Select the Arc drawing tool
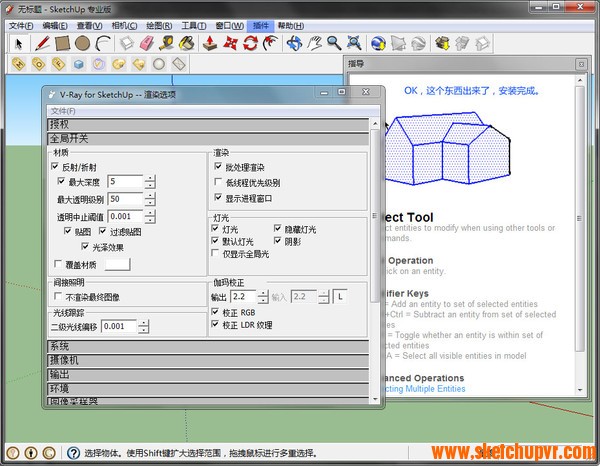The width and height of the screenshot is (600, 466). click(102, 43)
